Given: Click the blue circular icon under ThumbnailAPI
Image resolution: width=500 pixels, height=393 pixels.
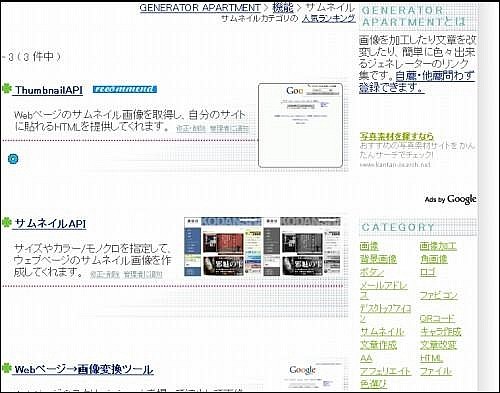Looking at the screenshot, I should [x=13, y=159].
